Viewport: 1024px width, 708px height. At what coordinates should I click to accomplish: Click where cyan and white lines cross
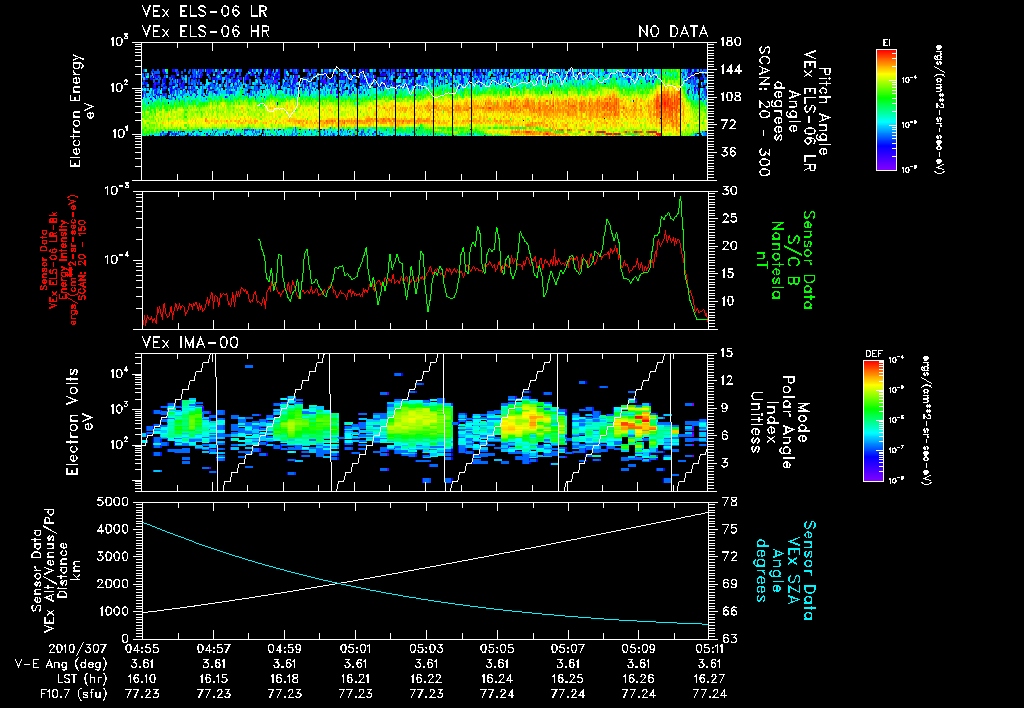coord(339,583)
